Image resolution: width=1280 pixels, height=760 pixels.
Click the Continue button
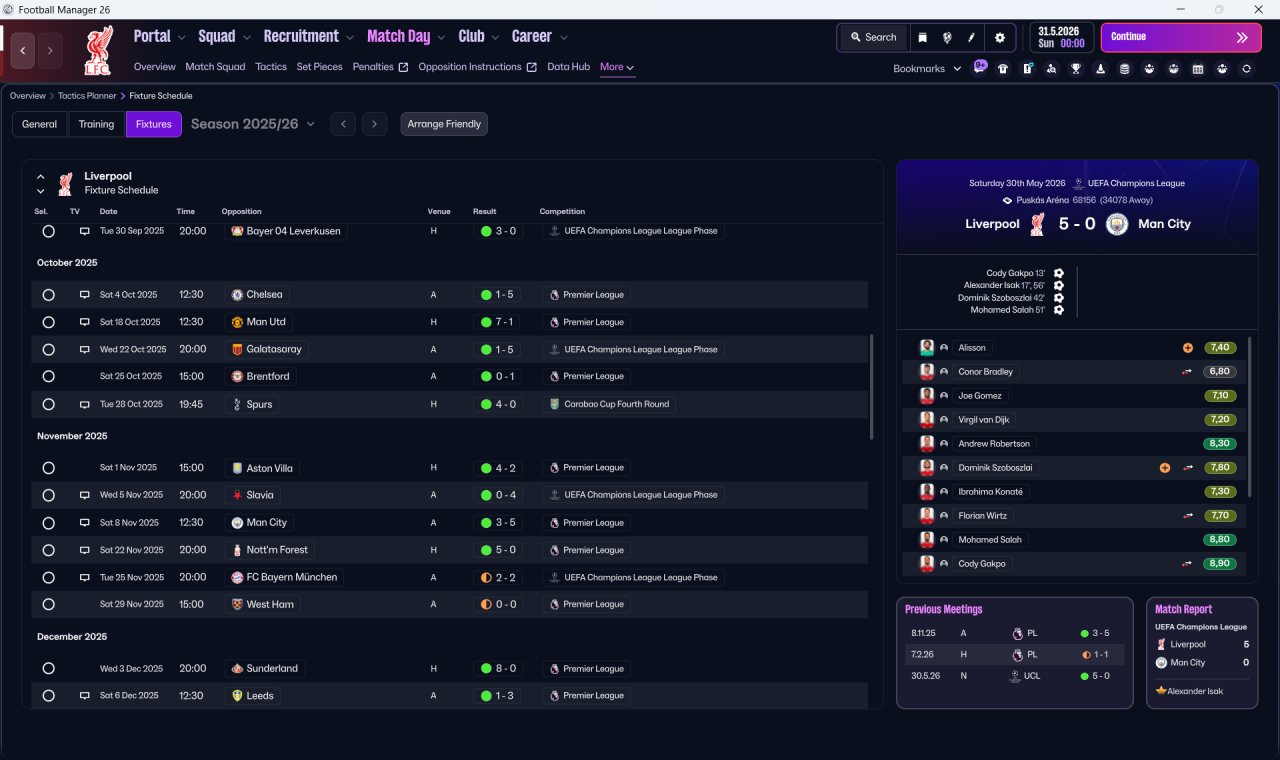point(1181,37)
